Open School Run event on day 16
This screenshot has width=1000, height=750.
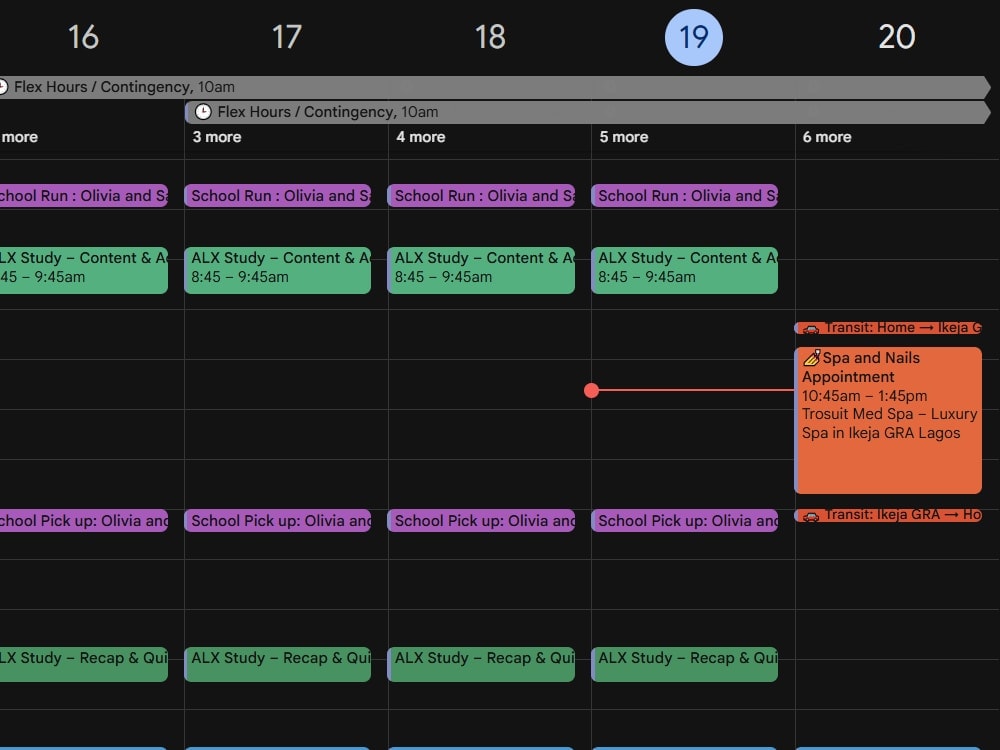point(84,196)
